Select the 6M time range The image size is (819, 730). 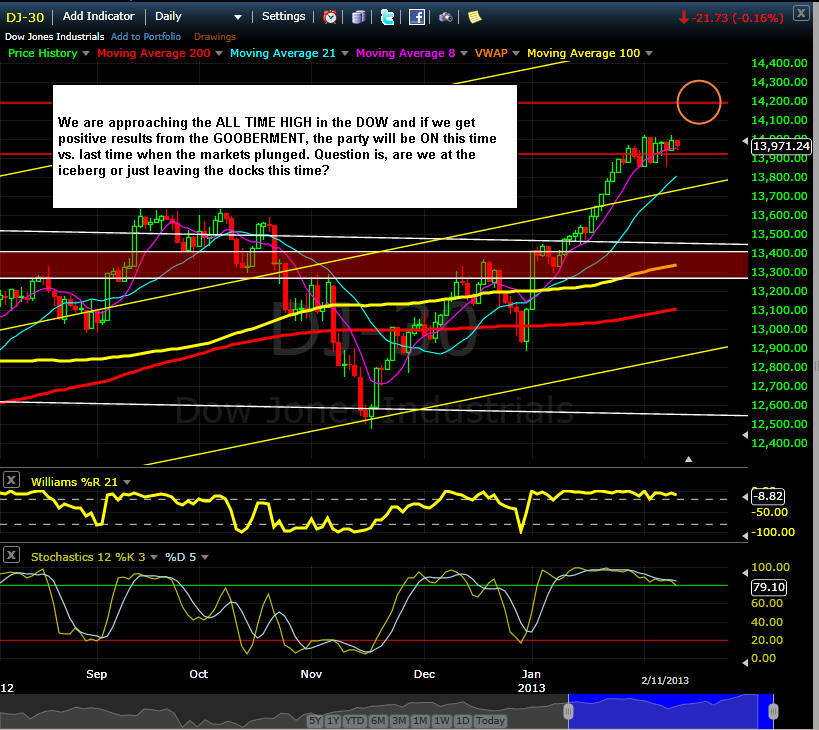(x=378, y=721)
